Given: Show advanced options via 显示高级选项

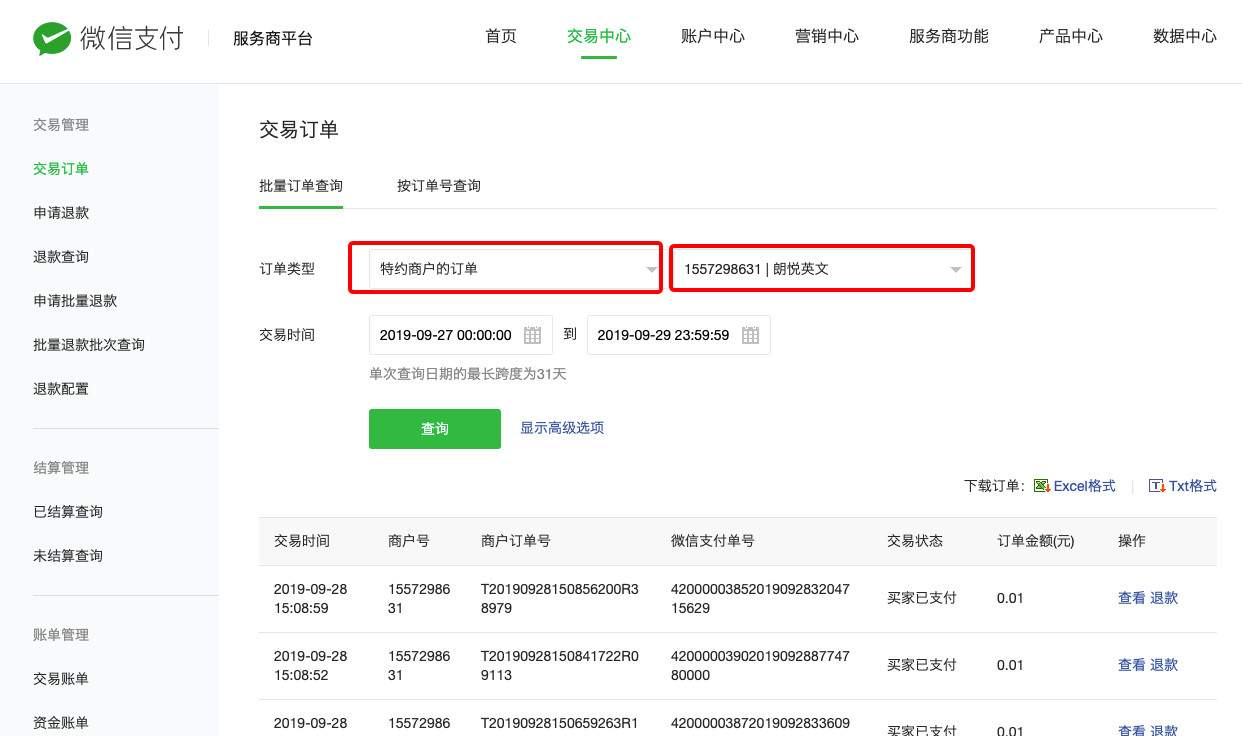Looking at the screenshot, I should coord(562,428).
